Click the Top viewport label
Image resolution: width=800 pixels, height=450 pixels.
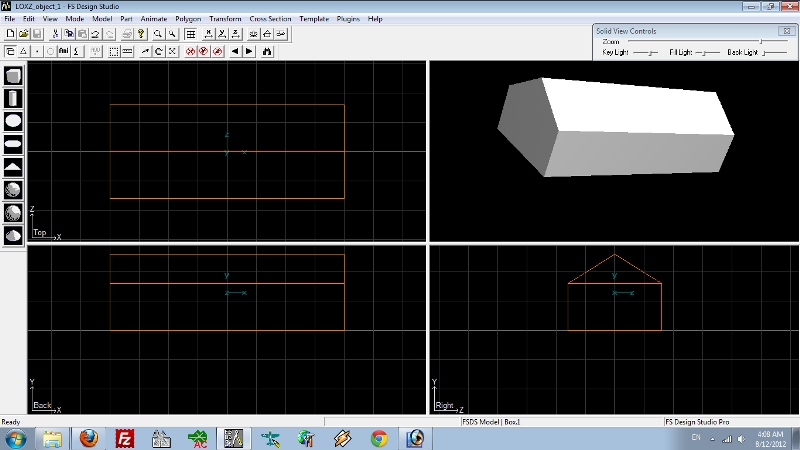coord(40,233)
